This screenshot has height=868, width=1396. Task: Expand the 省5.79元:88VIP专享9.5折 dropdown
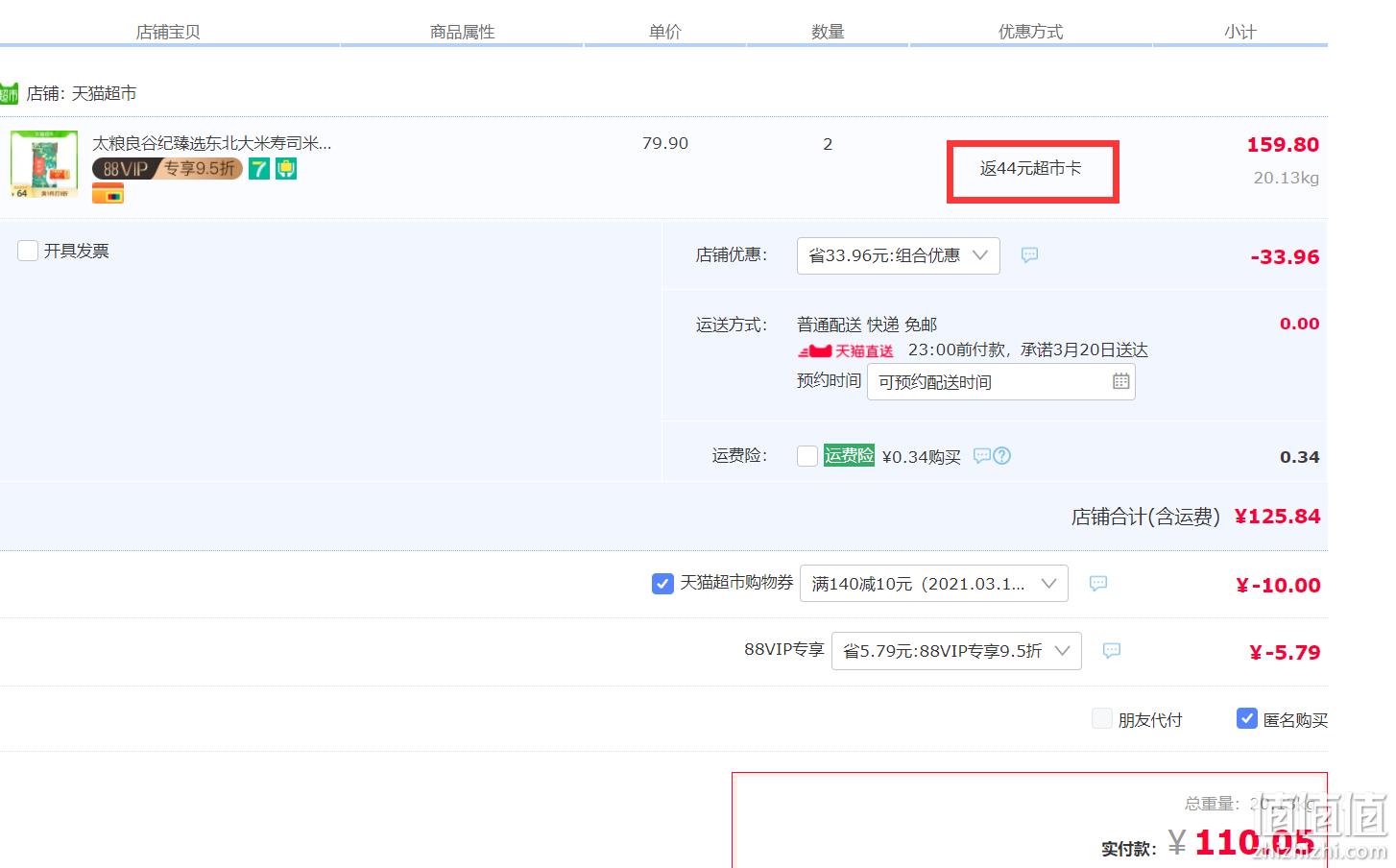click(x=956, y=651)
